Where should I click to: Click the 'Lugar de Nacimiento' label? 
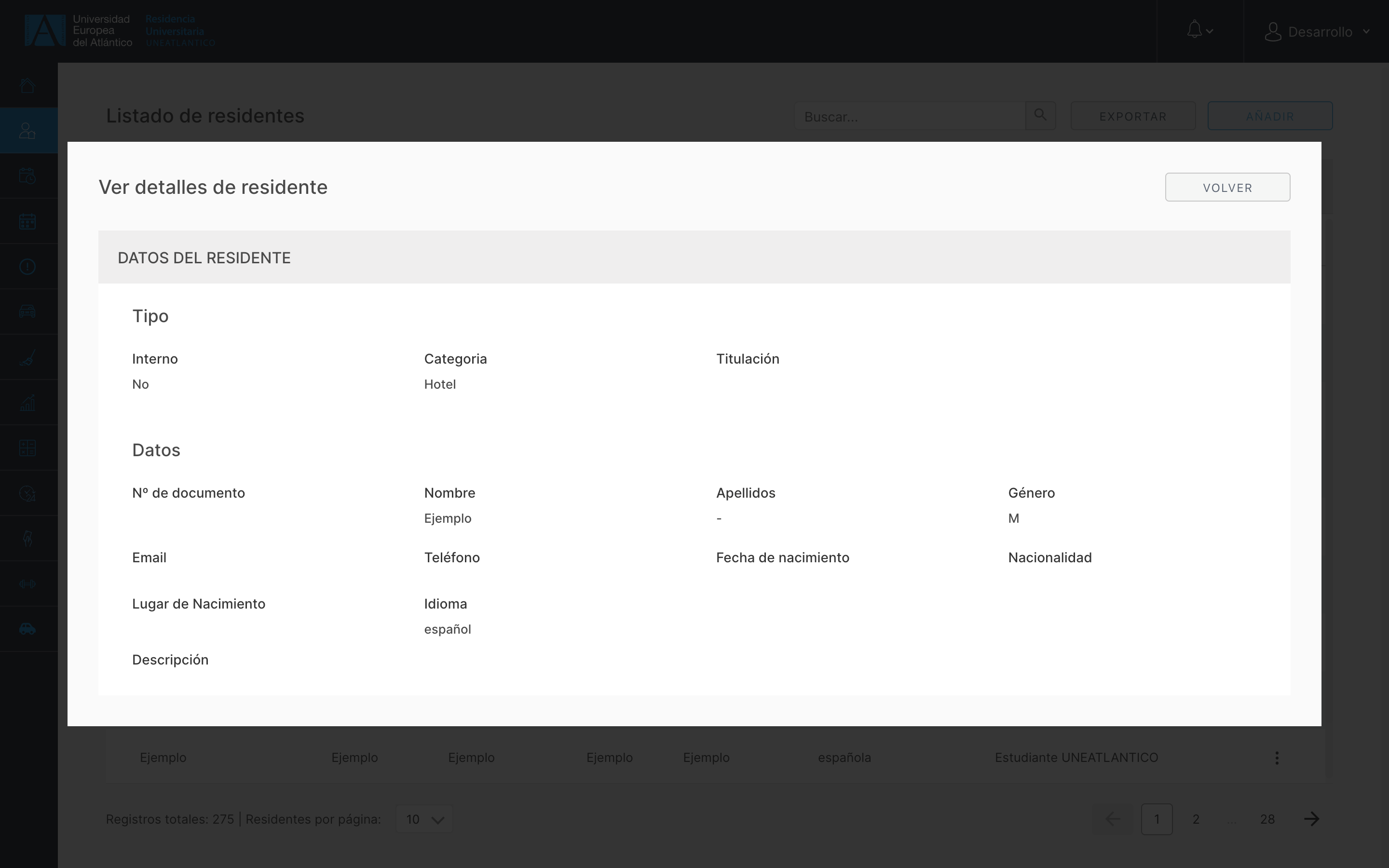199,604
